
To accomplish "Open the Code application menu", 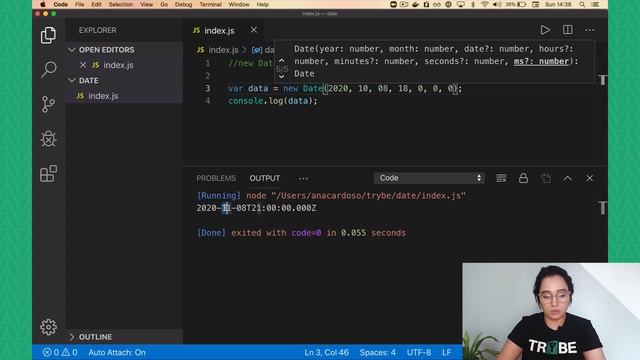I will click(x=60, y=4).
